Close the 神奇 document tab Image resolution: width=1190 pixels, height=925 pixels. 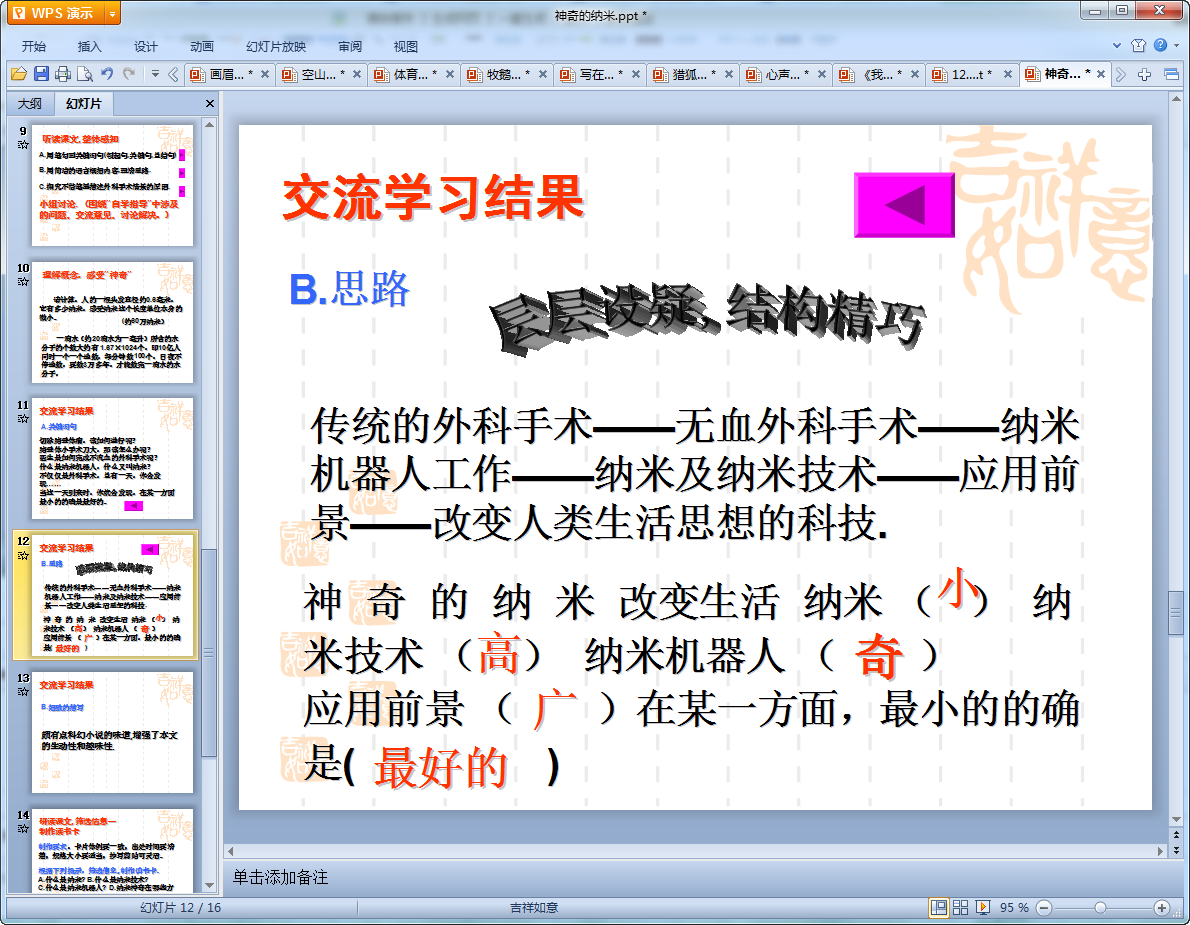(x=1100, y=74)
